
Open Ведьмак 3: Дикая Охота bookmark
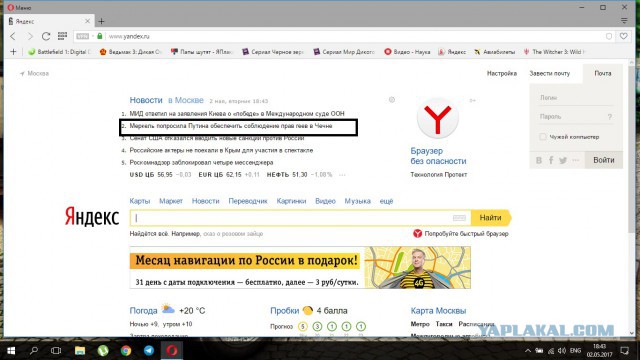tap(131, 52)
